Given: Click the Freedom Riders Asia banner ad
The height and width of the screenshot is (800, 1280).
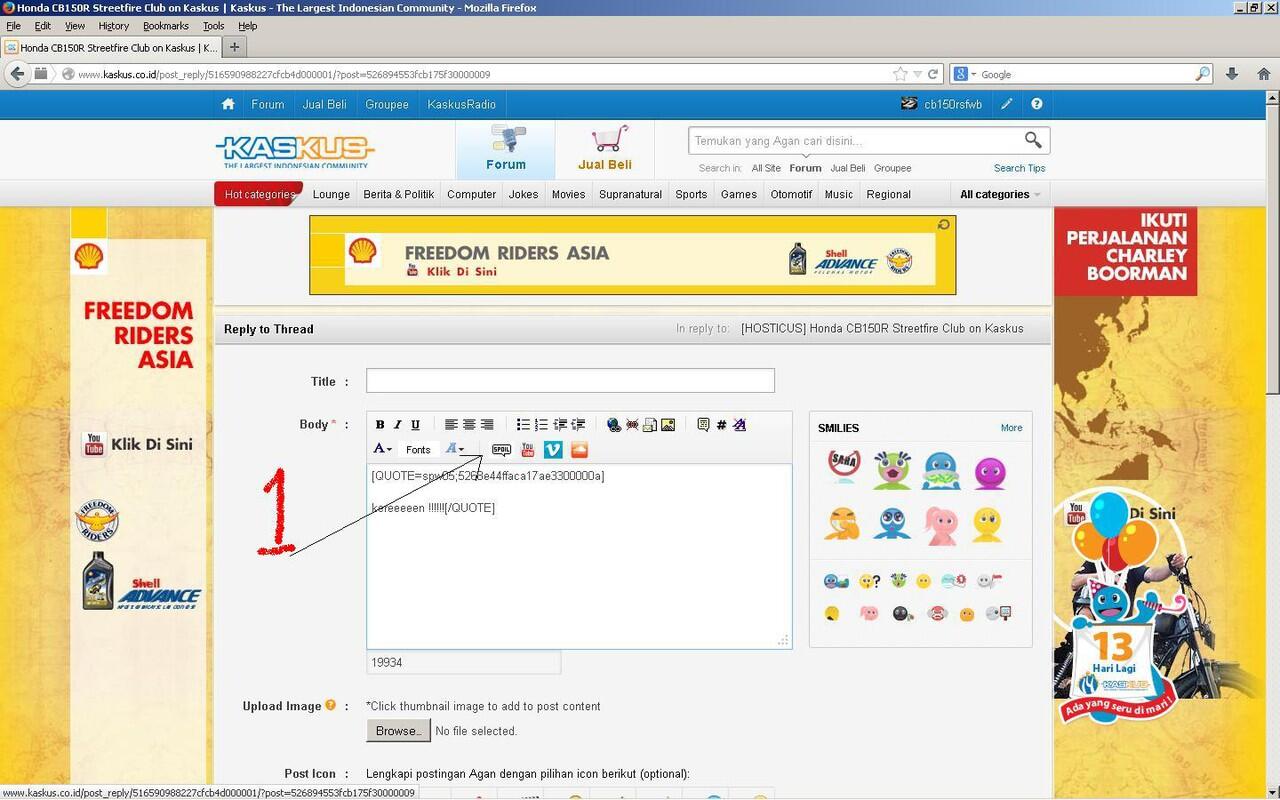Looking at the screenshot, I should pyautogui.click(x=632, y=255).
